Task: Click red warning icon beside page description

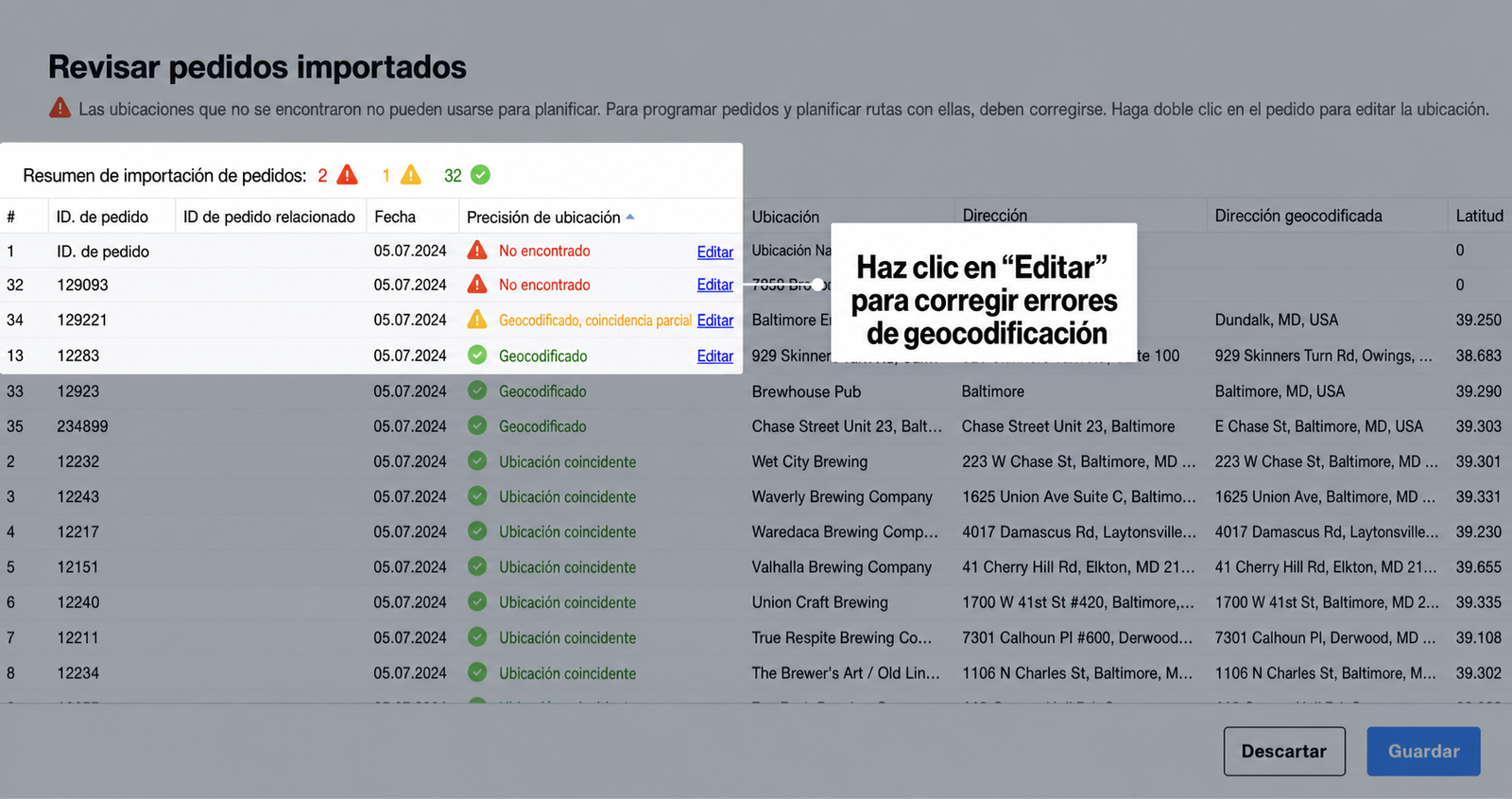Action: (60, 108)
